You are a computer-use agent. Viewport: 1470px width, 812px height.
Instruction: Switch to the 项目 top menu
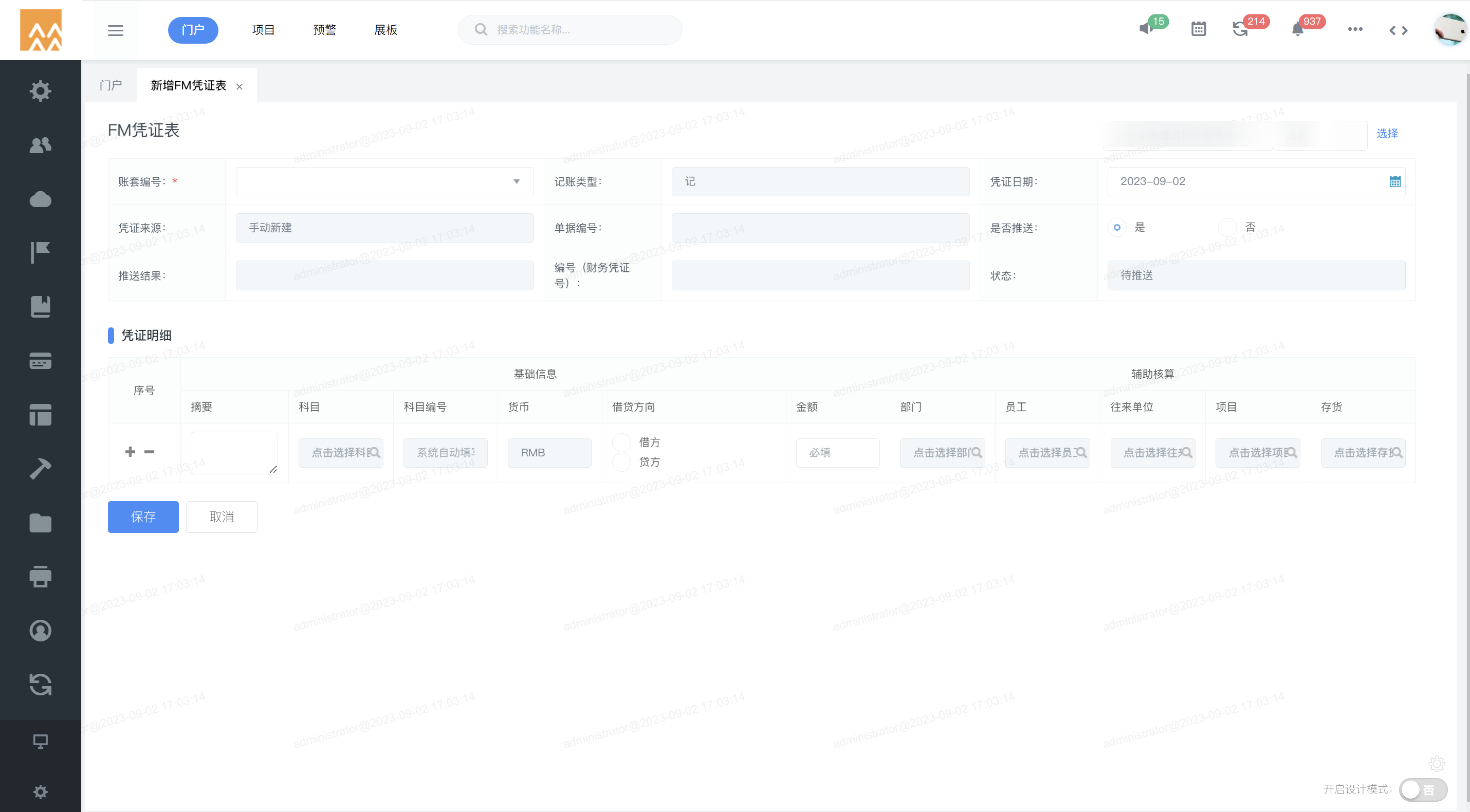coord(263,30)
